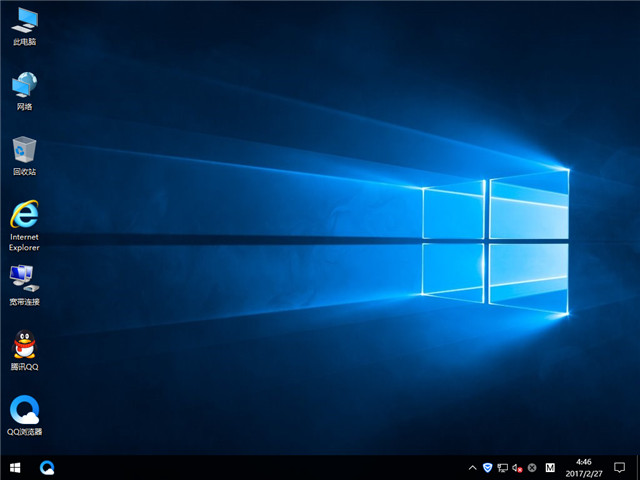Switch input method via M indicator
This screenshot has height=480, width=640.
pos(549,467)
